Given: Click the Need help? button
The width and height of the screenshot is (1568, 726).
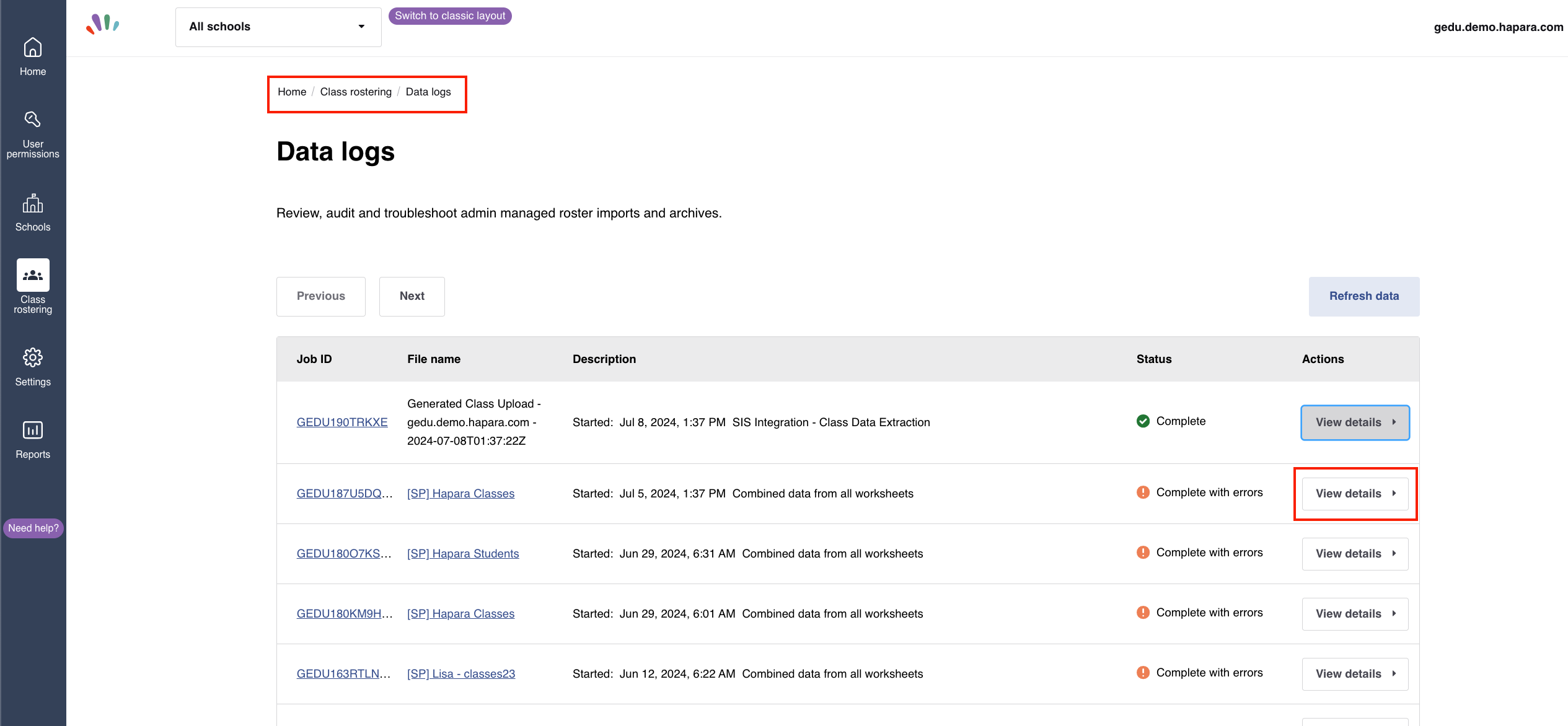Looking at the screenshot, I should click(33, 528).
